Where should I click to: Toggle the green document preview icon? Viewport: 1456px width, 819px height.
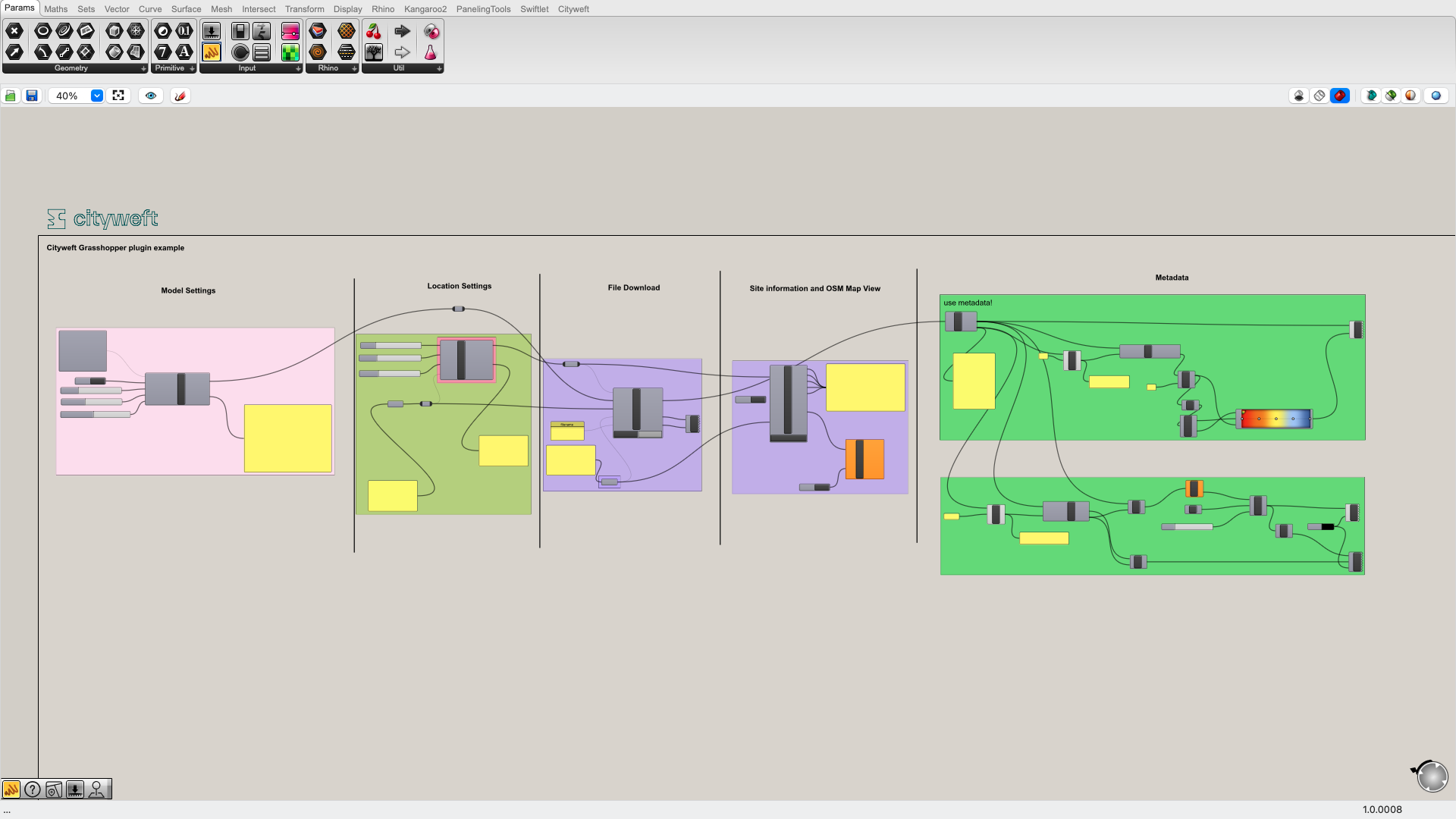[x=1391, y=96]
